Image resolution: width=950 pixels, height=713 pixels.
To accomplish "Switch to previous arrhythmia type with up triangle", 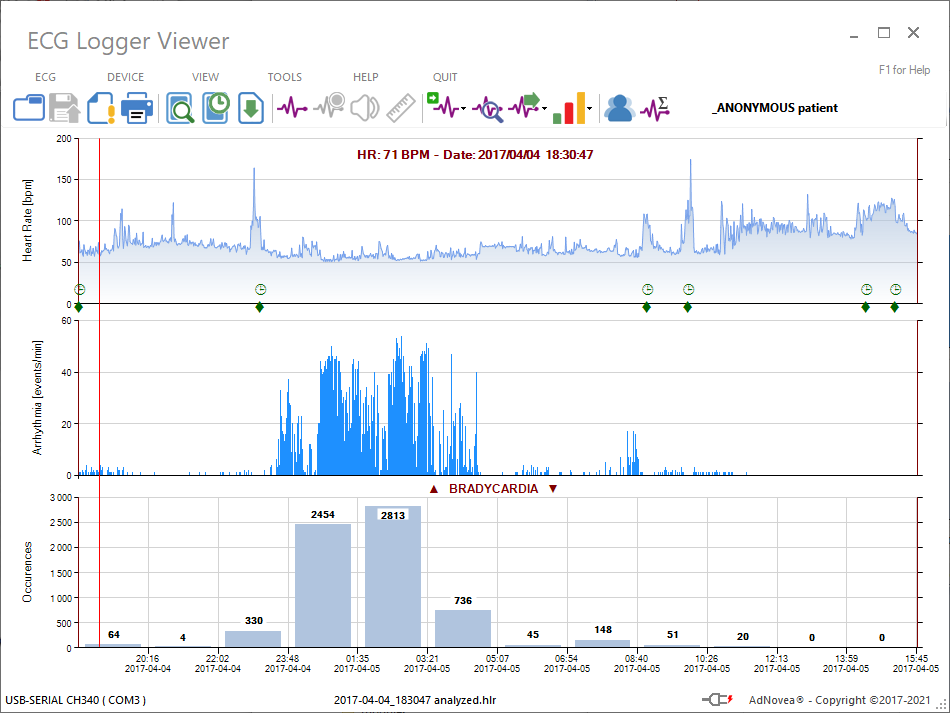I will pyautogui.click(x=434, y=489).
